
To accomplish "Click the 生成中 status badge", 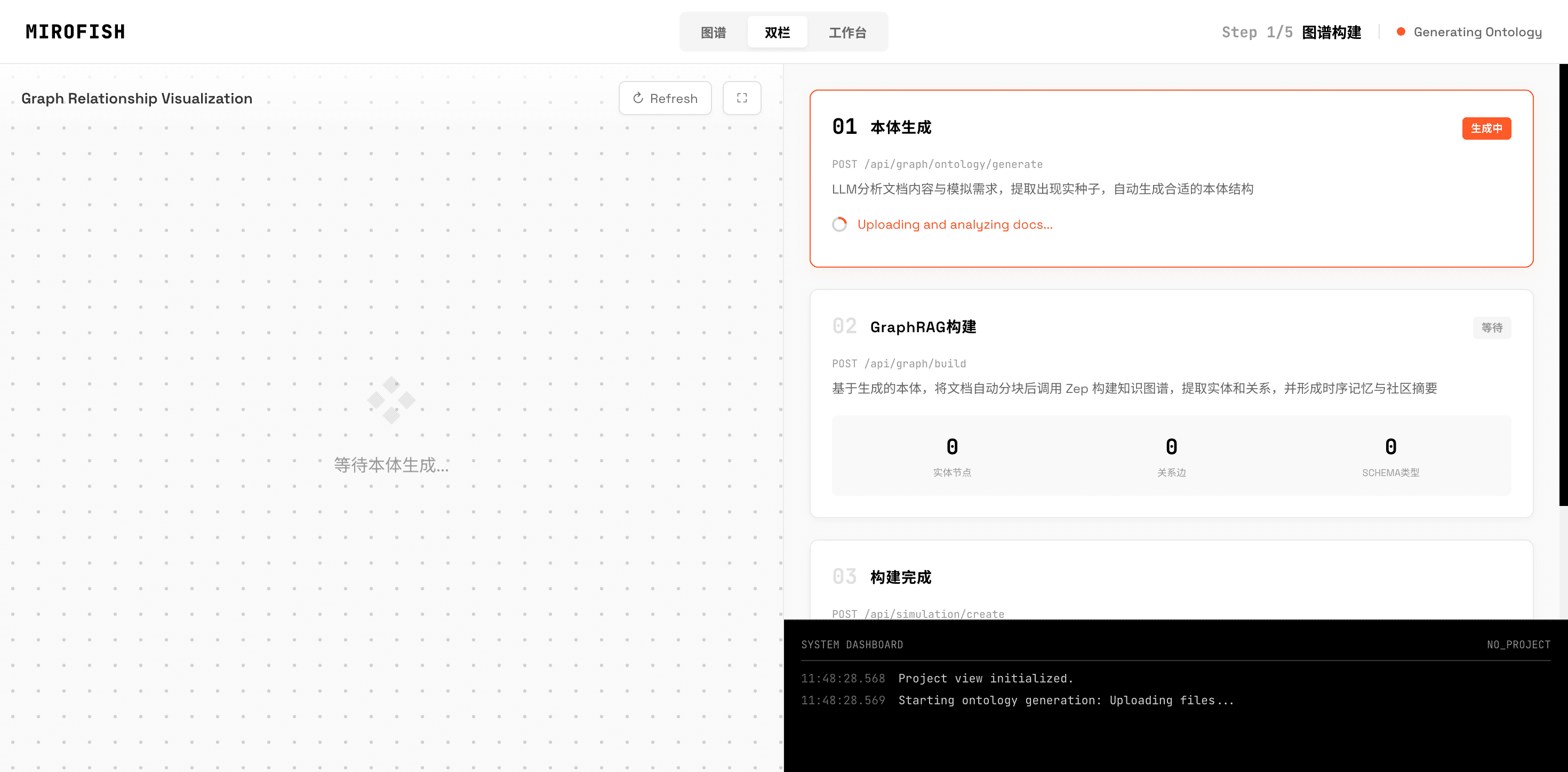I will point(1486,128).
